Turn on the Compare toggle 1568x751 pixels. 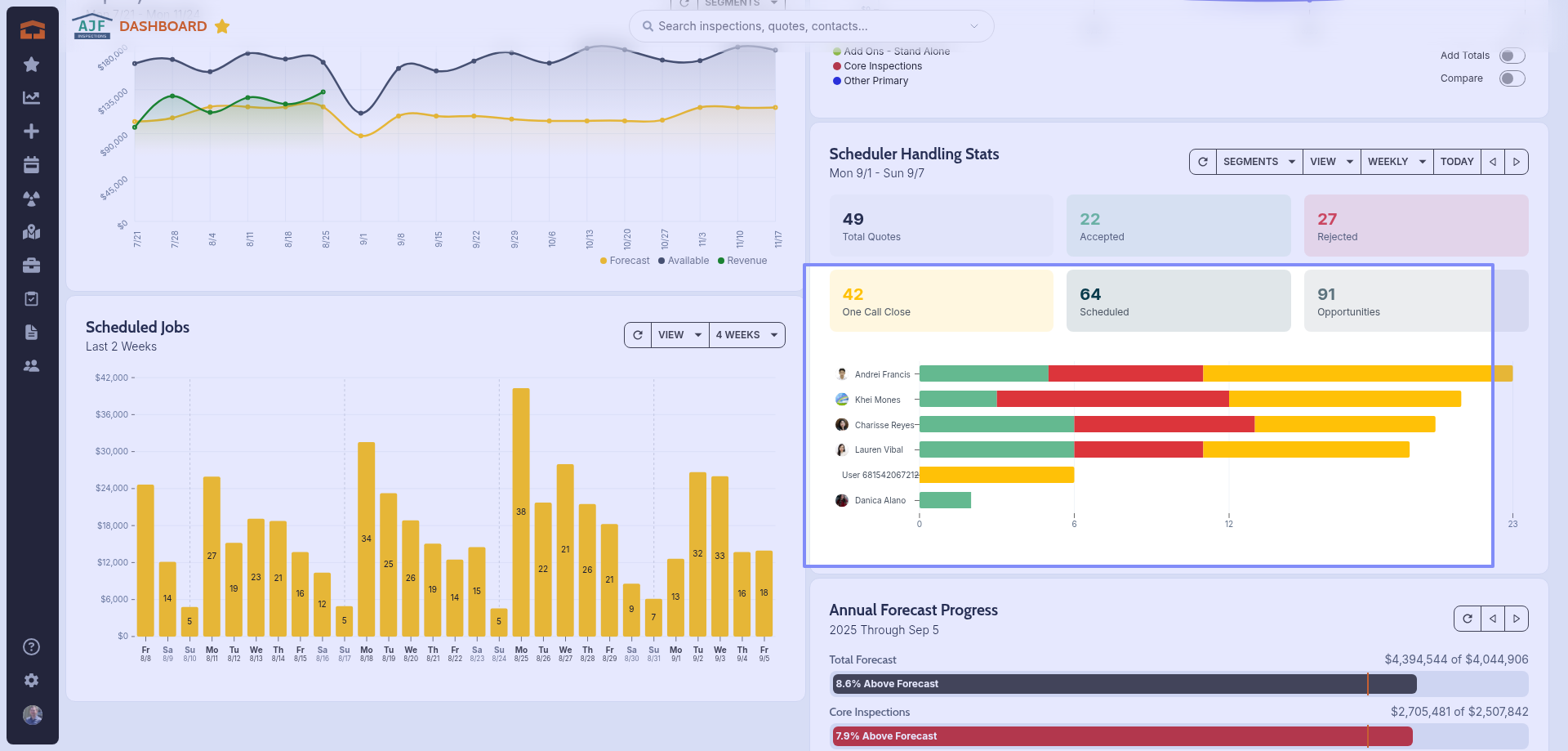[1512, 78]
